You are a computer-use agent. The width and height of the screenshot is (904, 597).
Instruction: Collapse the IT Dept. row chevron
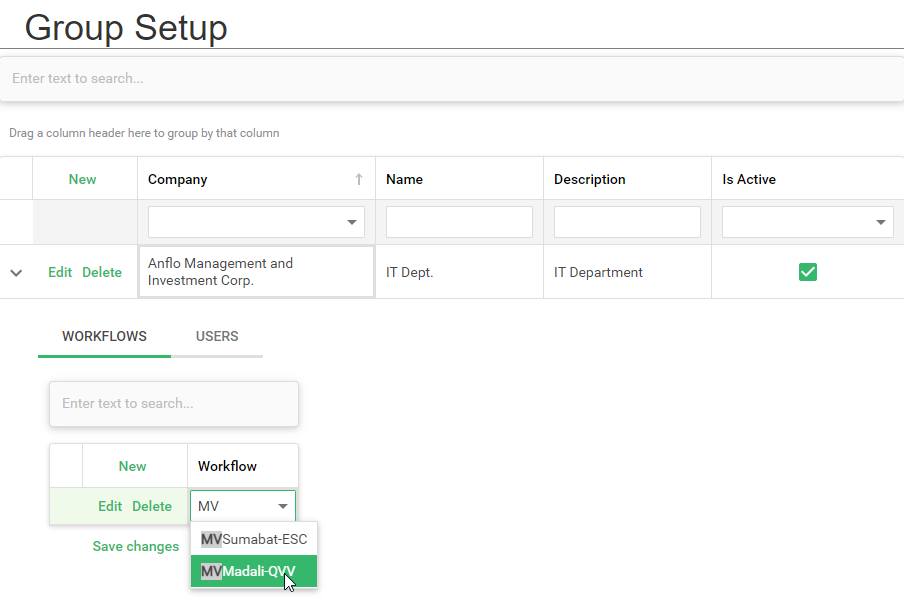pos(16,273)
